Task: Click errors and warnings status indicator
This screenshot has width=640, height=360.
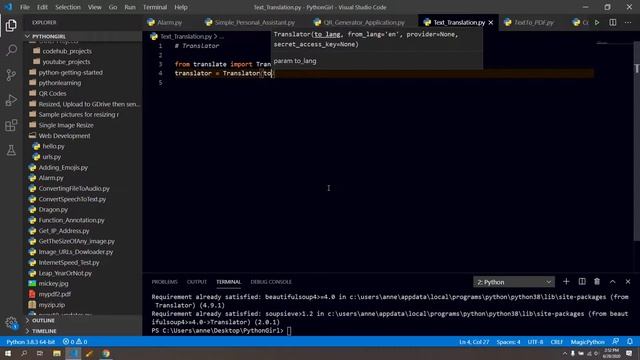Action: [75, 342]
